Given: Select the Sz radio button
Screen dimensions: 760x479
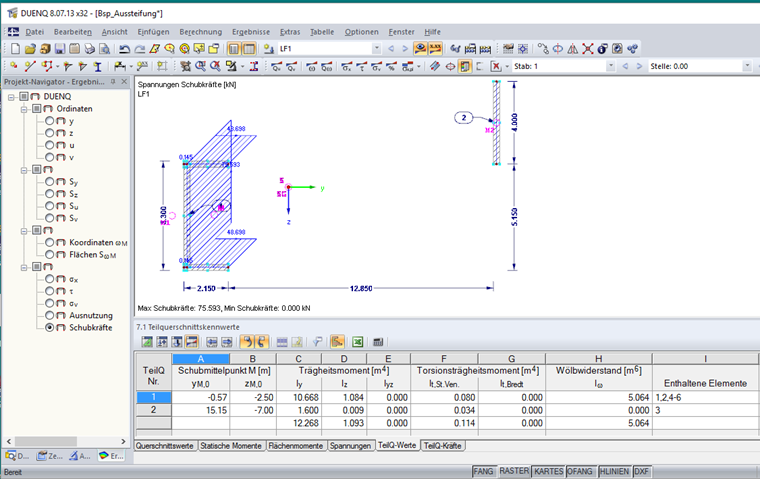Looking at the screenshot, I should coord(49,193).
